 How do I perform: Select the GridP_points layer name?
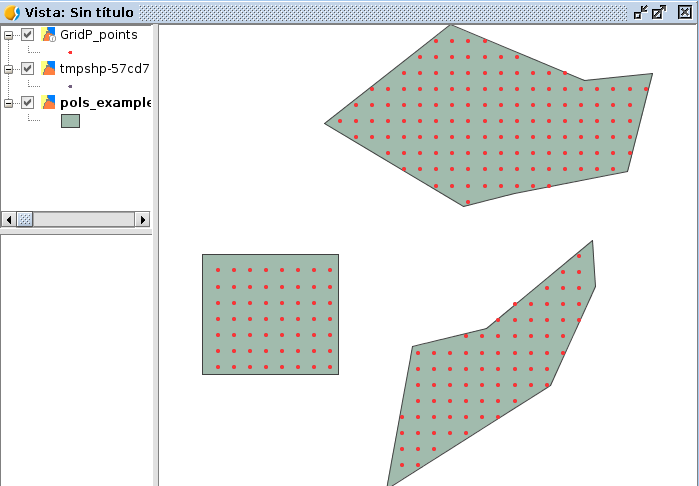(98, 35)
